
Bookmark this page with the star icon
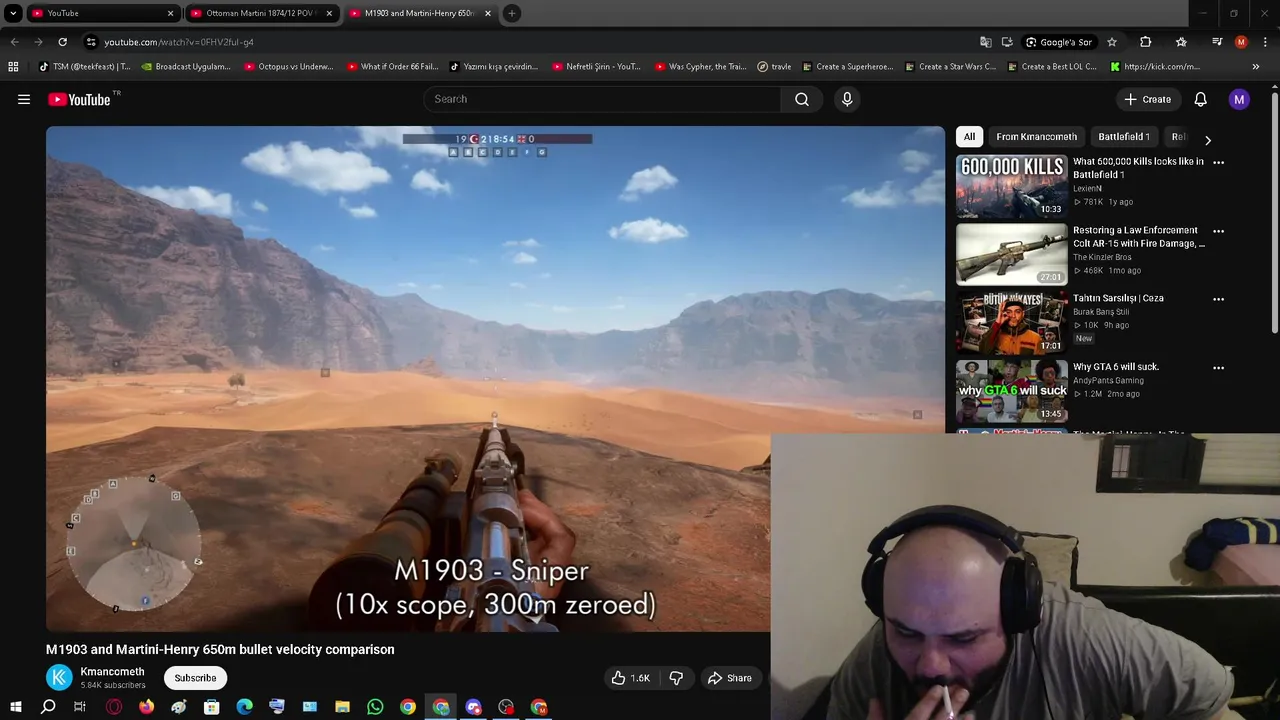1111,42
